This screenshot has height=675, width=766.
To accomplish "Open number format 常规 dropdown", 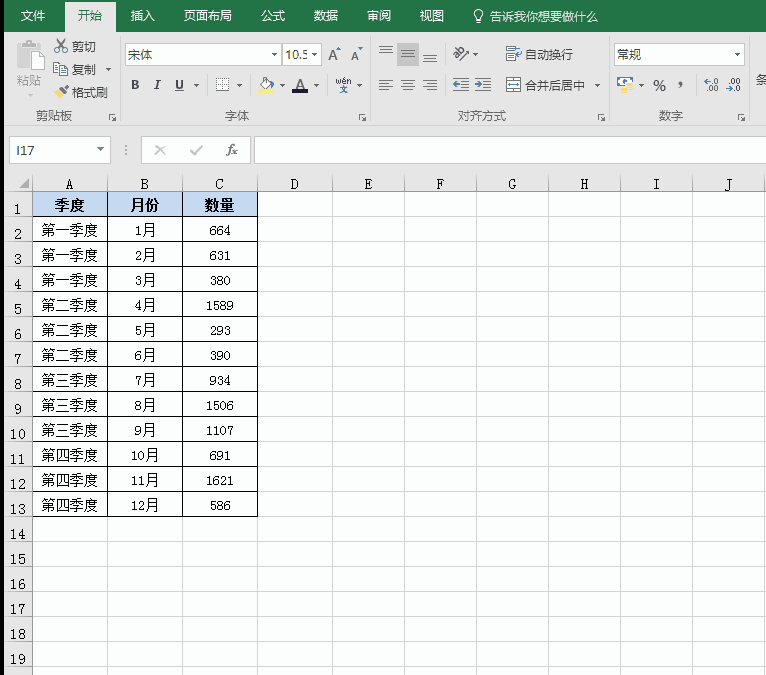I will point(737,55).
